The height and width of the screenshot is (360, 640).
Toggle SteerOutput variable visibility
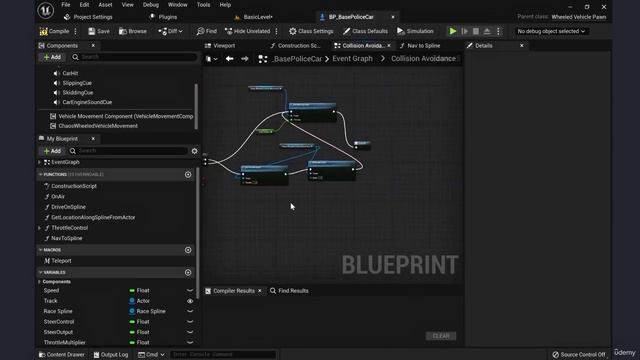190,332
